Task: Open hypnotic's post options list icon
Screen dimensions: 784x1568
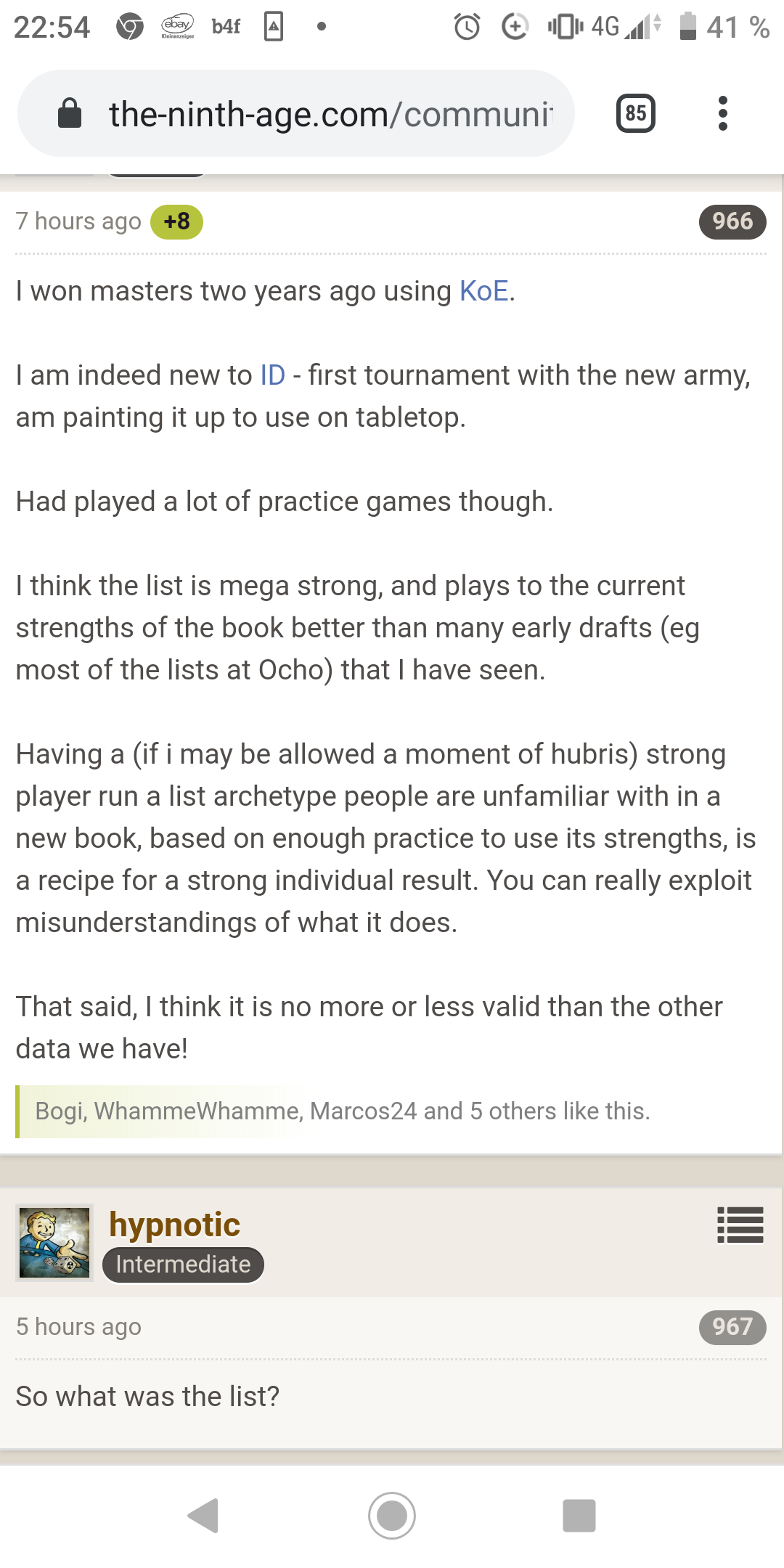Action: click(x=740, y=1225)
